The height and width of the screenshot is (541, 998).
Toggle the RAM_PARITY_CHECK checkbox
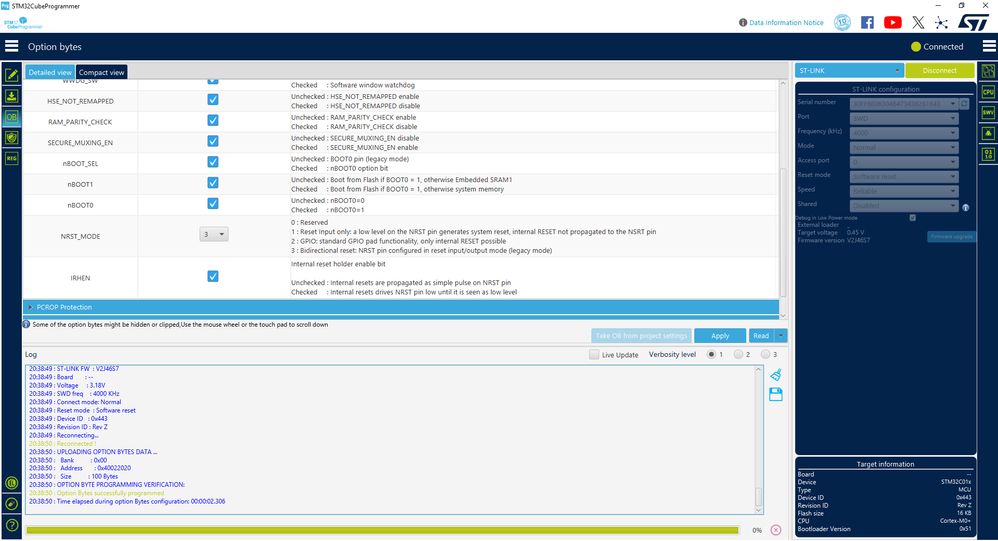213,120
